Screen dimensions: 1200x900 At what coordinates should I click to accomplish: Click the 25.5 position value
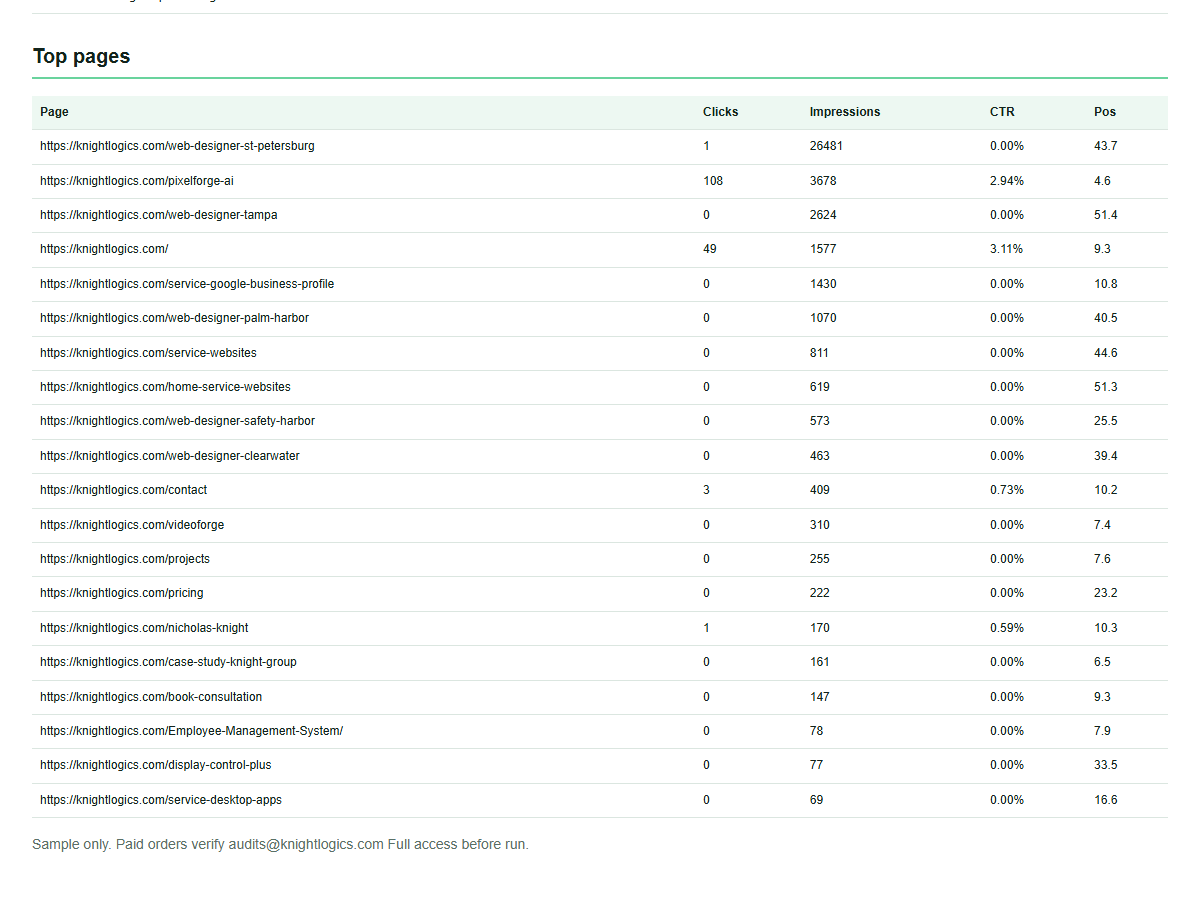coord(1106,421)
